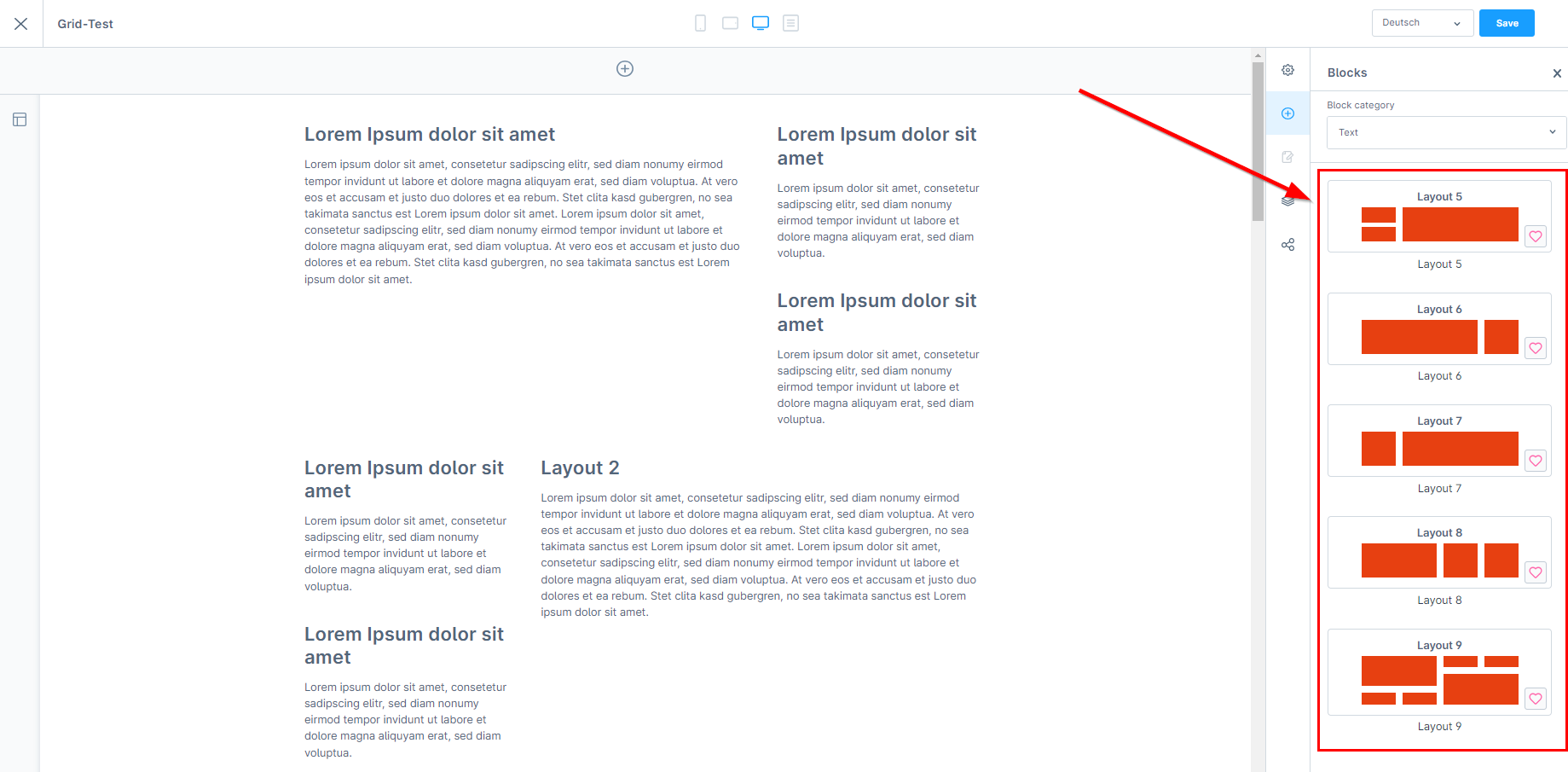Click the Block category label
Viewport: 1568px width, 772px height.
[1361, 105]
